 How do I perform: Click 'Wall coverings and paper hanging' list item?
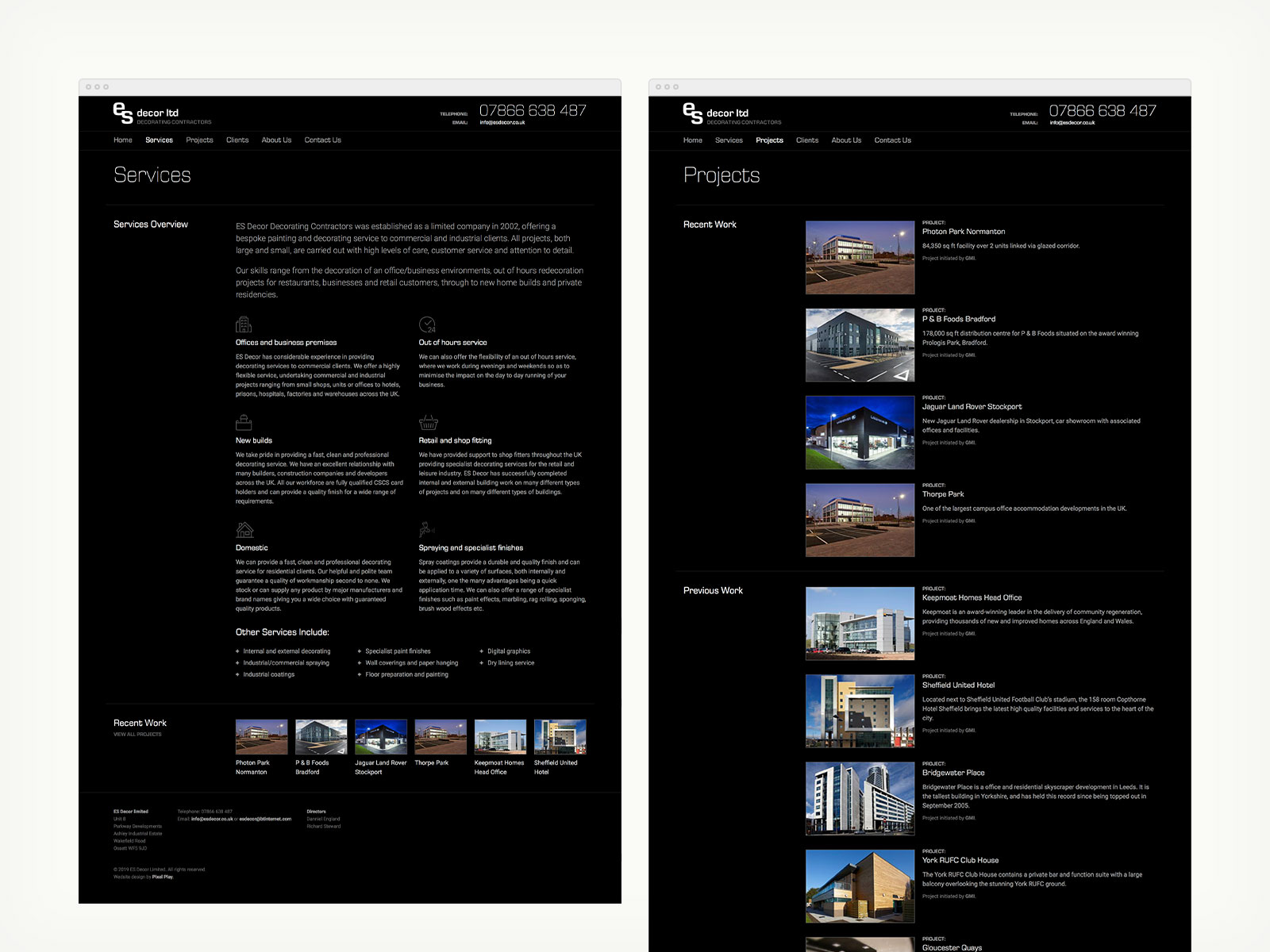click(x=411, y=663)
